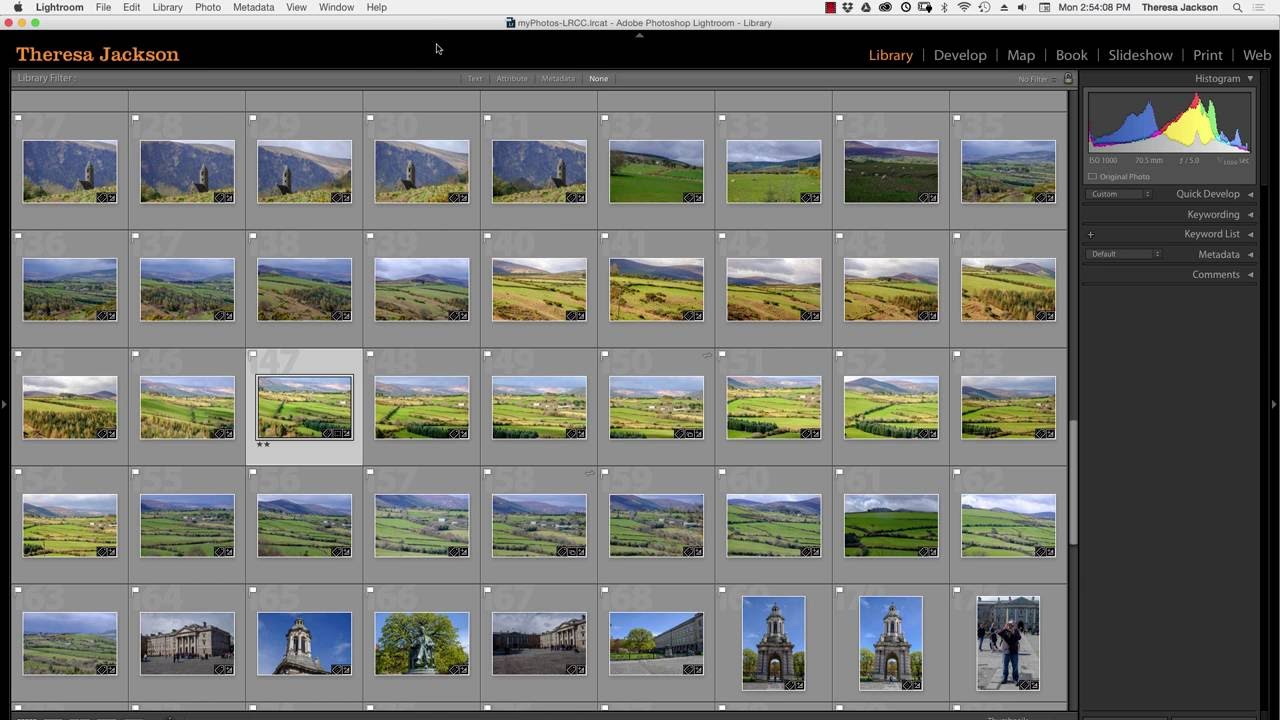The width and height of the screenshot is (1280, 720).
Task: Expand the Quick Develop panel
Action: click(1250, 194)
